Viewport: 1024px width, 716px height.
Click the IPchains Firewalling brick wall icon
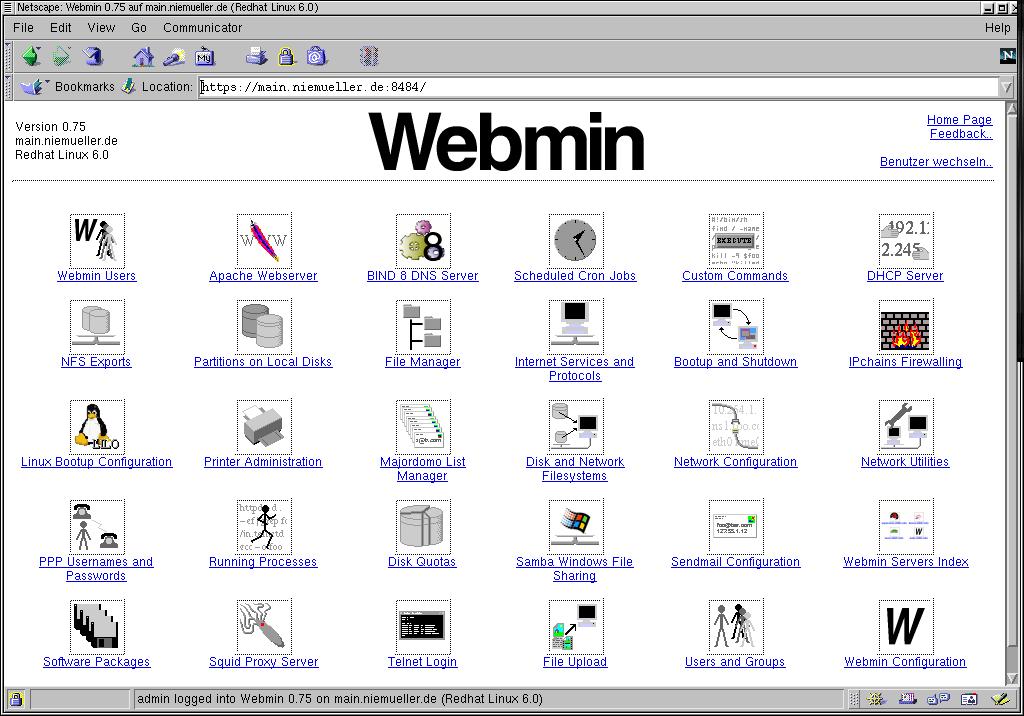pos(905,327)
